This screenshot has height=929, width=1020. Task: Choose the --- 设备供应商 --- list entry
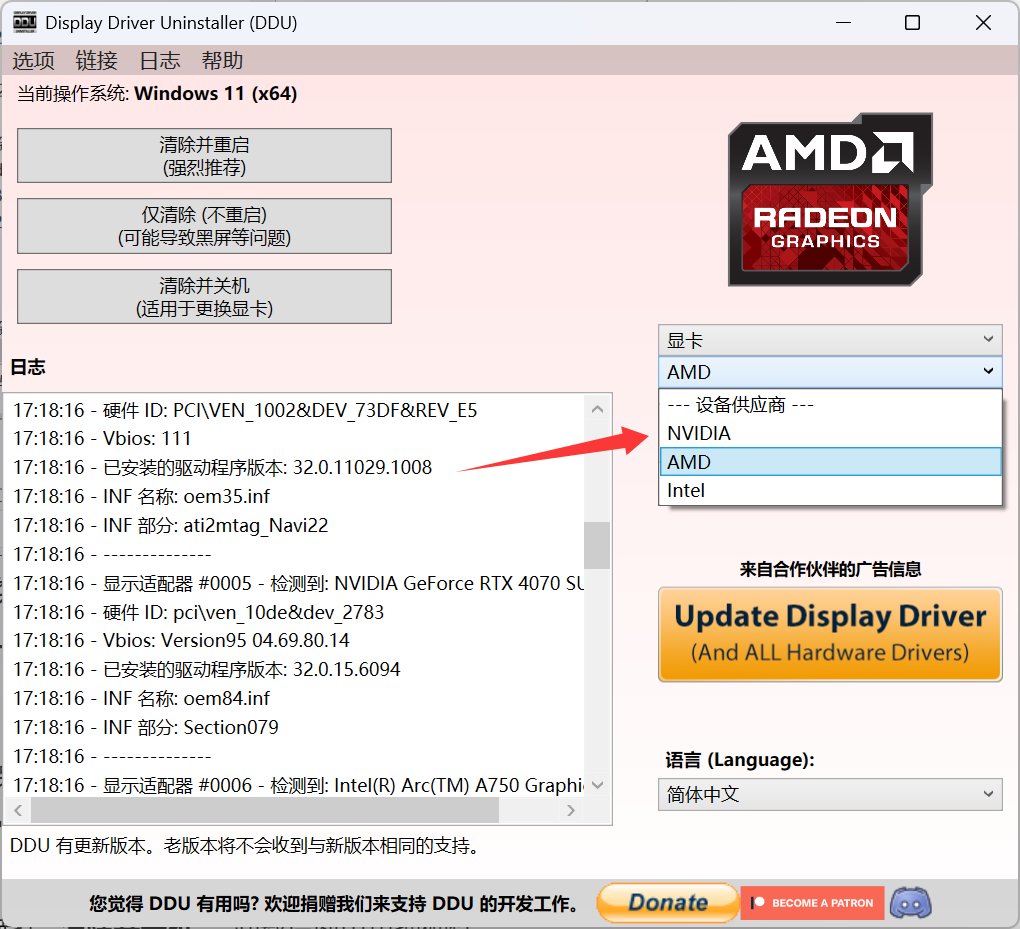(830, 405)
